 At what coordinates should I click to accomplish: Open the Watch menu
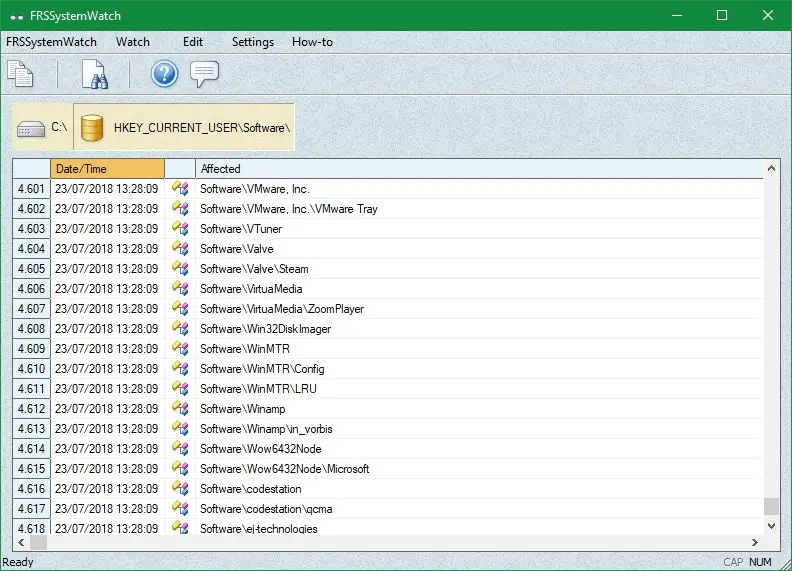pyautogui.click(x=132, y=42)
